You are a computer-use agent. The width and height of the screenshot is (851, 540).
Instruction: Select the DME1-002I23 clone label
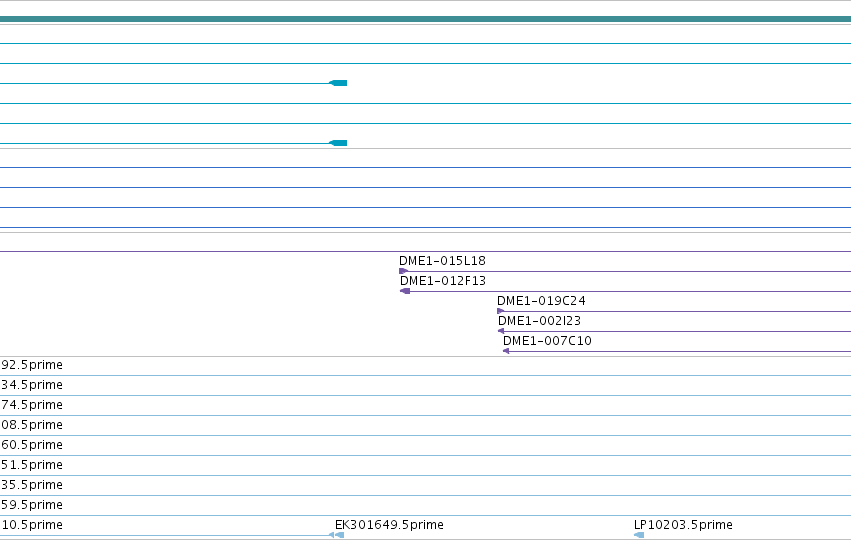click(x=539, y=321)
